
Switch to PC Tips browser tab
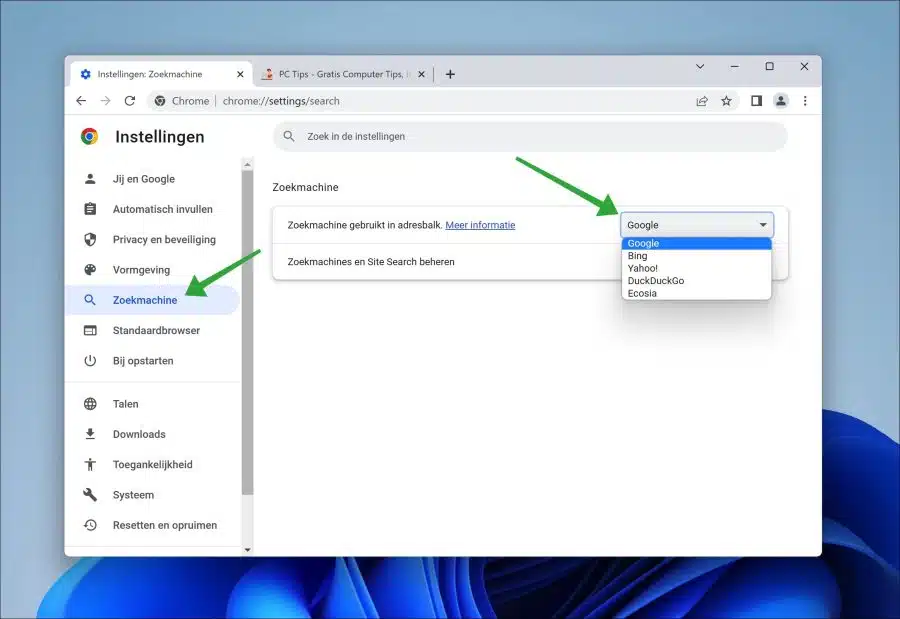click(x=343, y=74)
